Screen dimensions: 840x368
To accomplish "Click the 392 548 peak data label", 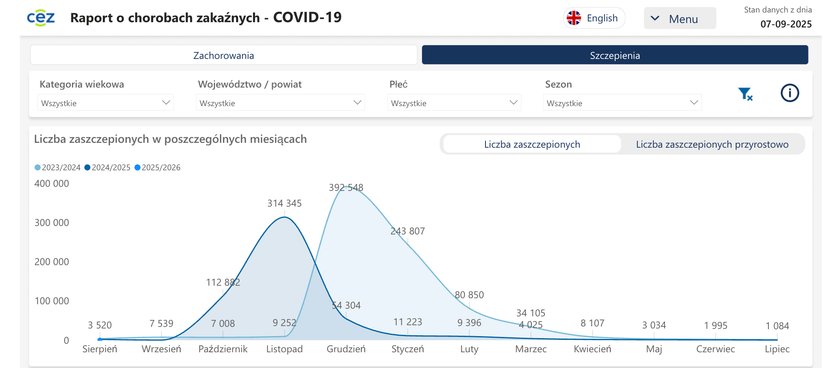I will pos(346,187).
